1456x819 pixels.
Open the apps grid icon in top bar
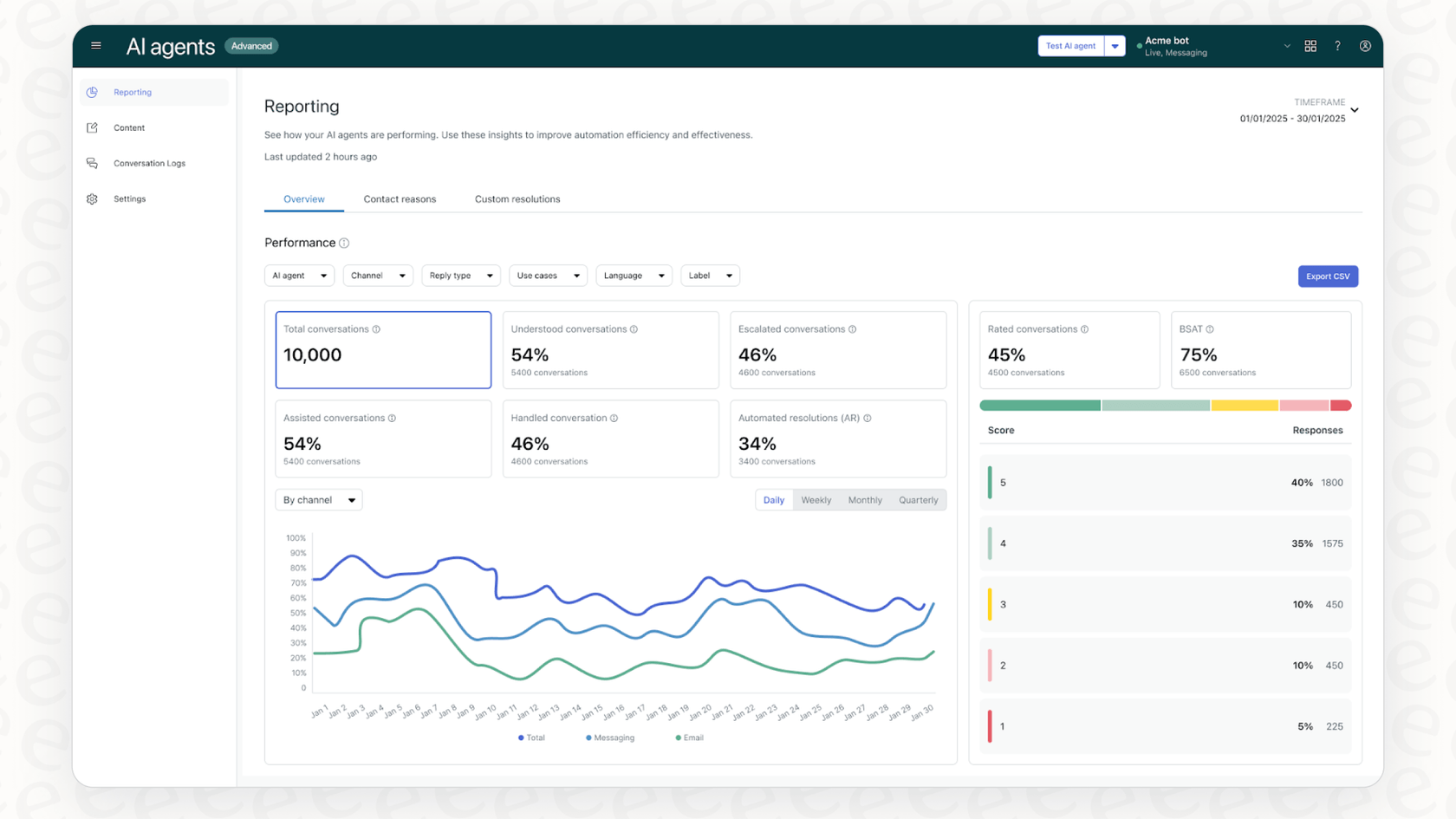[1310, 45]
